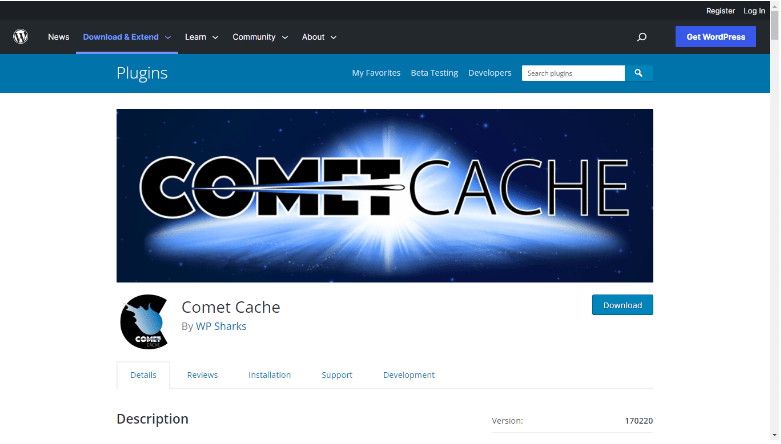Expand the About menu chevron
The height and width of the screenshot is (444, 781).
pyautogui.click(x=333, y=37)
